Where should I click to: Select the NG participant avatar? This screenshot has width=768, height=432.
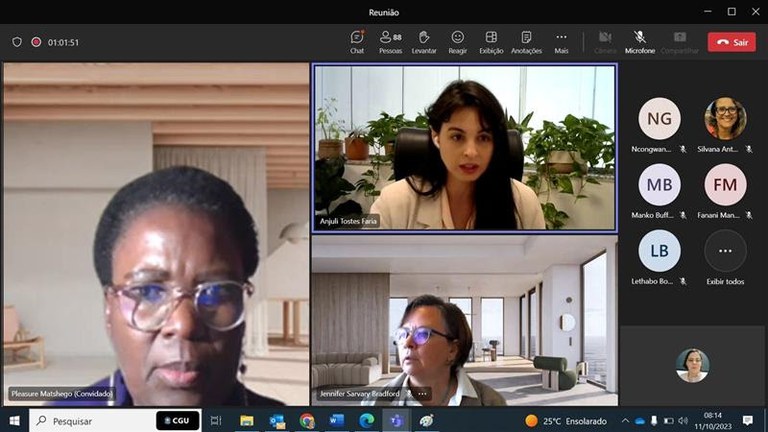click(659, 119)
